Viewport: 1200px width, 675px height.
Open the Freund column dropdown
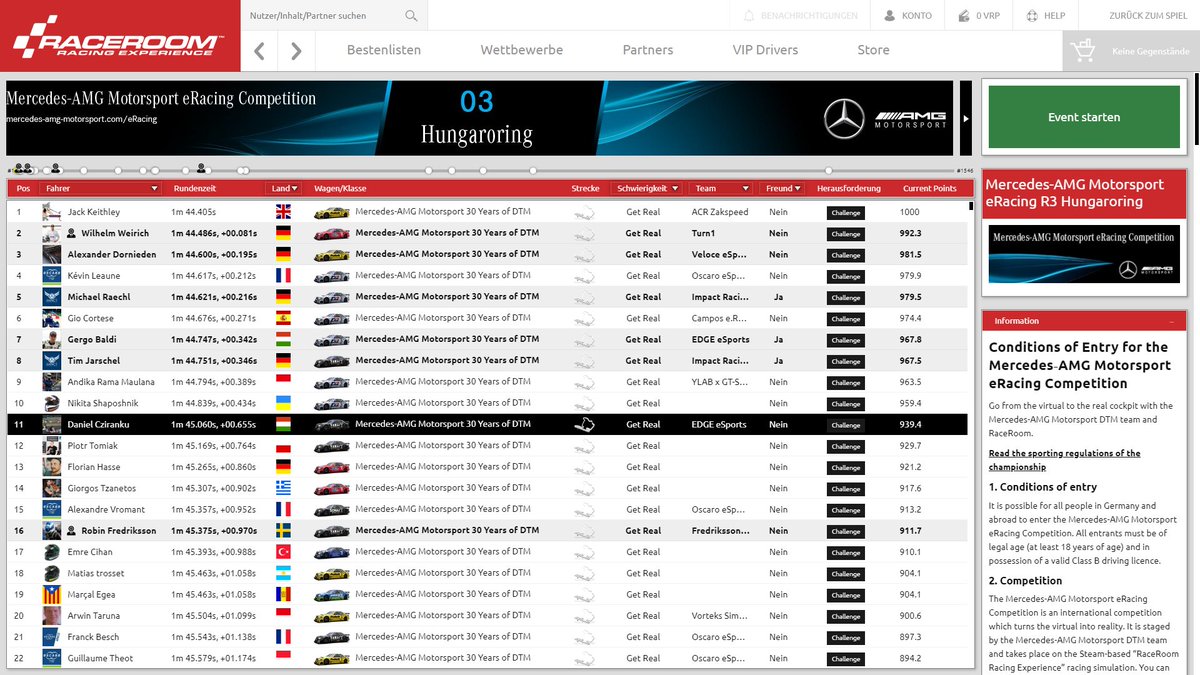coord(797,188)
